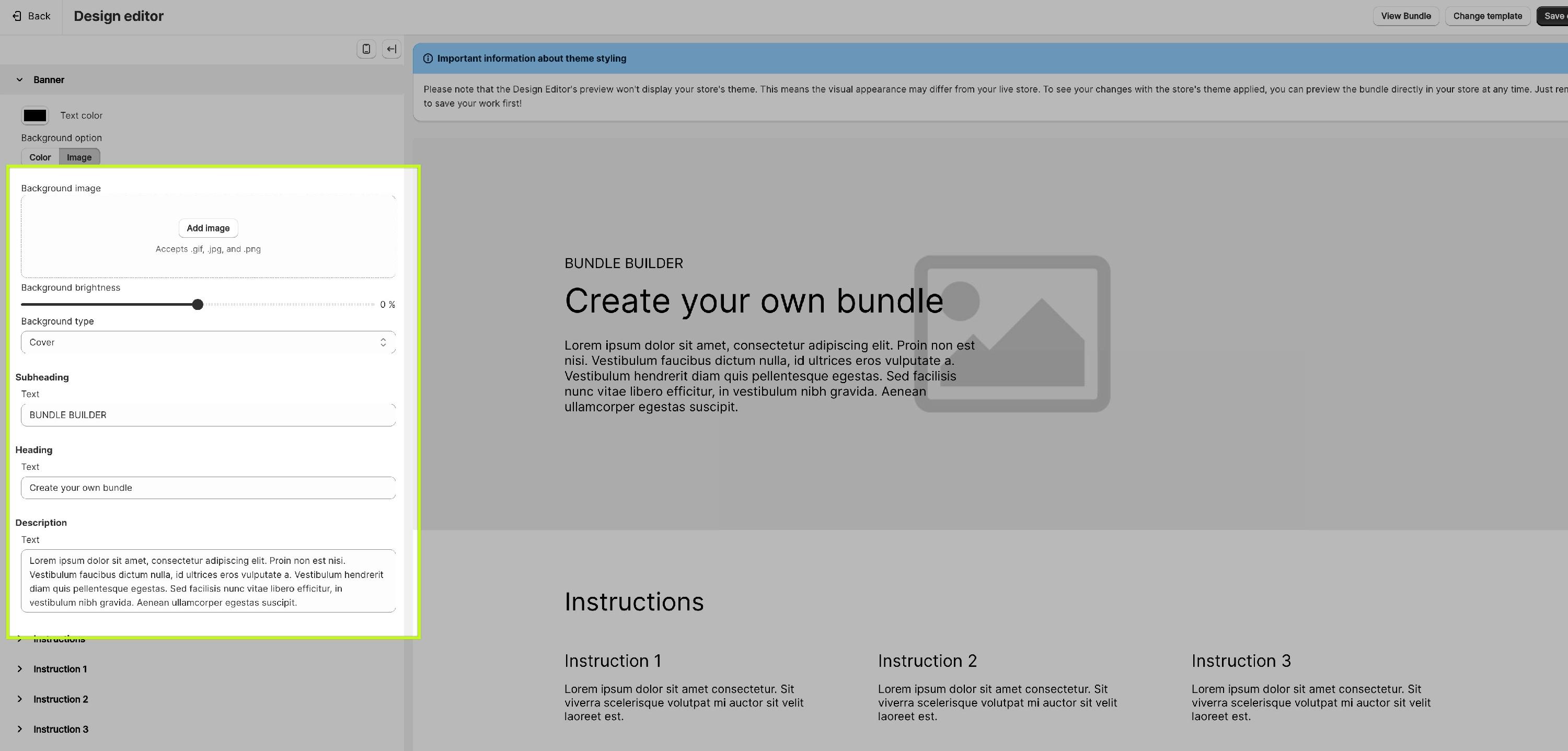The image size is (1568, 751).
Task: Click the View Bundle button
Action: coord(1405,16)
